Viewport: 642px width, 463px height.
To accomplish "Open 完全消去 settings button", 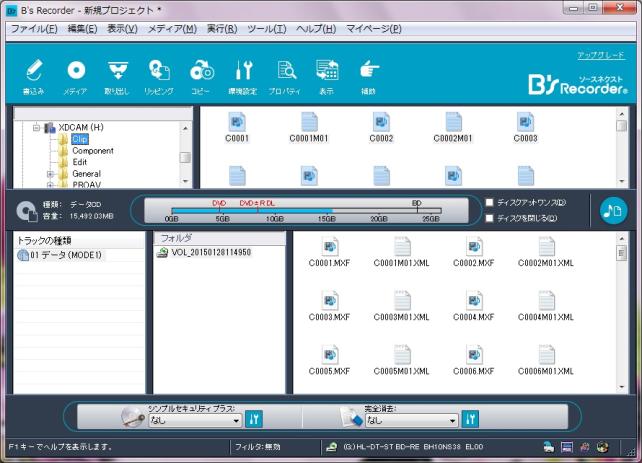I will coord(470,419).
